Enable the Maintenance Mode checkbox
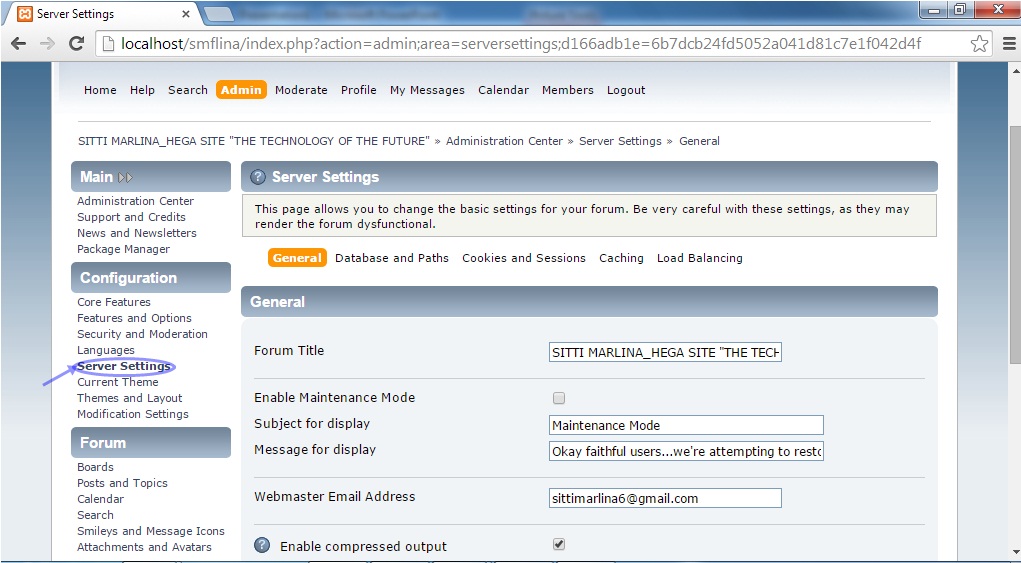 coord(559,398)
